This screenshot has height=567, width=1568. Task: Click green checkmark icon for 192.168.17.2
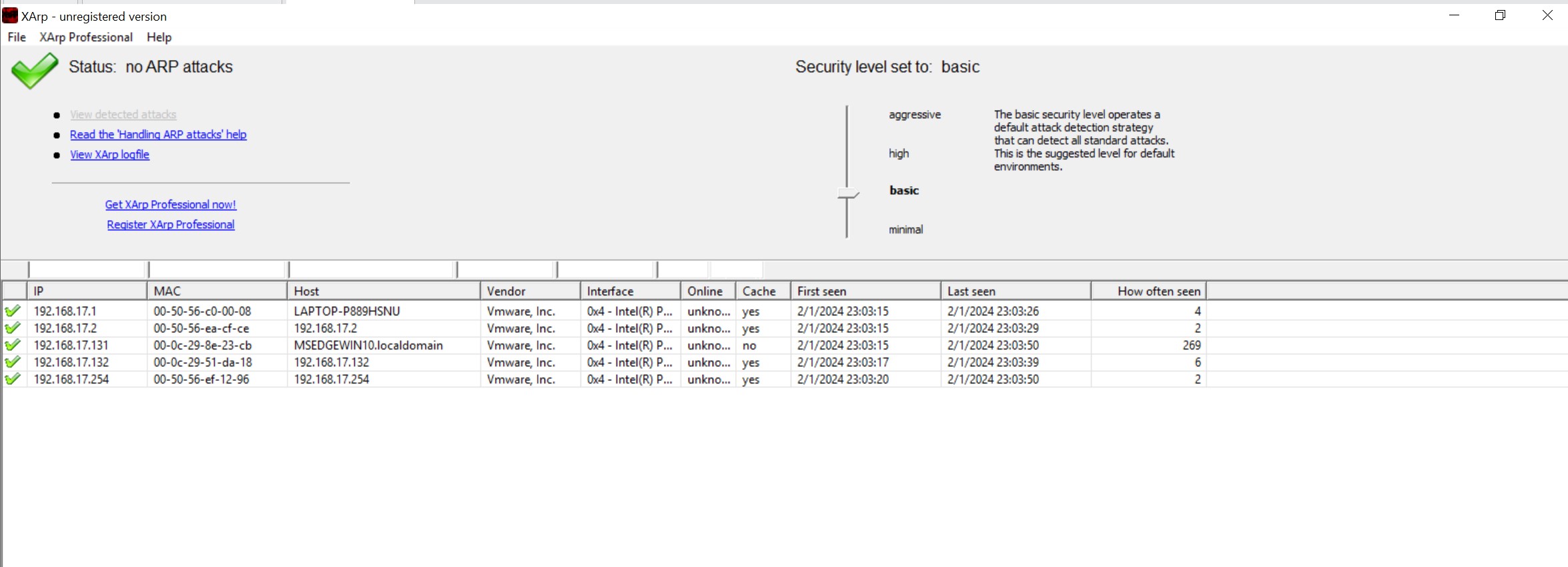13,328
